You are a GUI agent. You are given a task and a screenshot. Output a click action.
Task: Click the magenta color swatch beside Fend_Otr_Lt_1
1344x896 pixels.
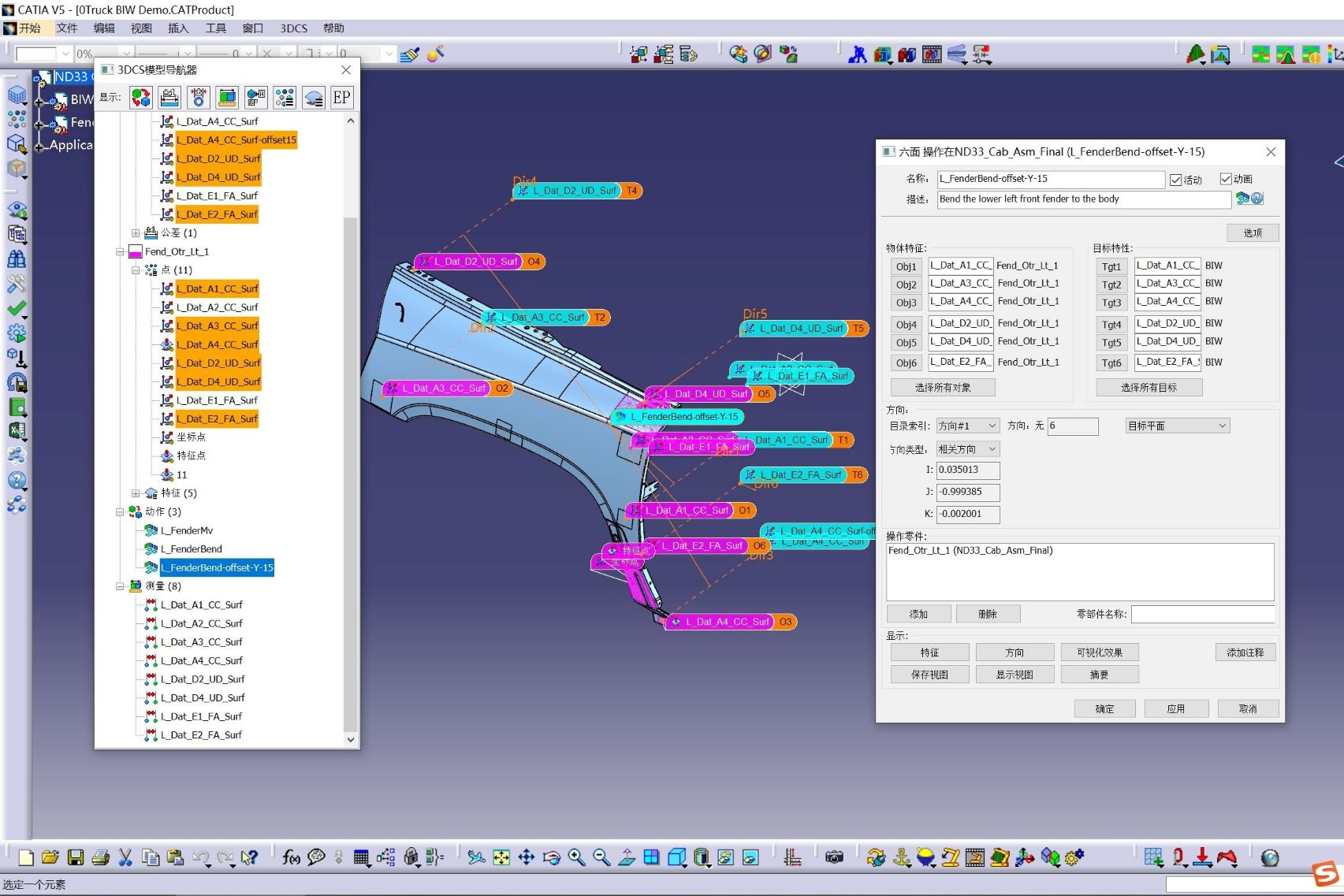[x=135, y=252]
